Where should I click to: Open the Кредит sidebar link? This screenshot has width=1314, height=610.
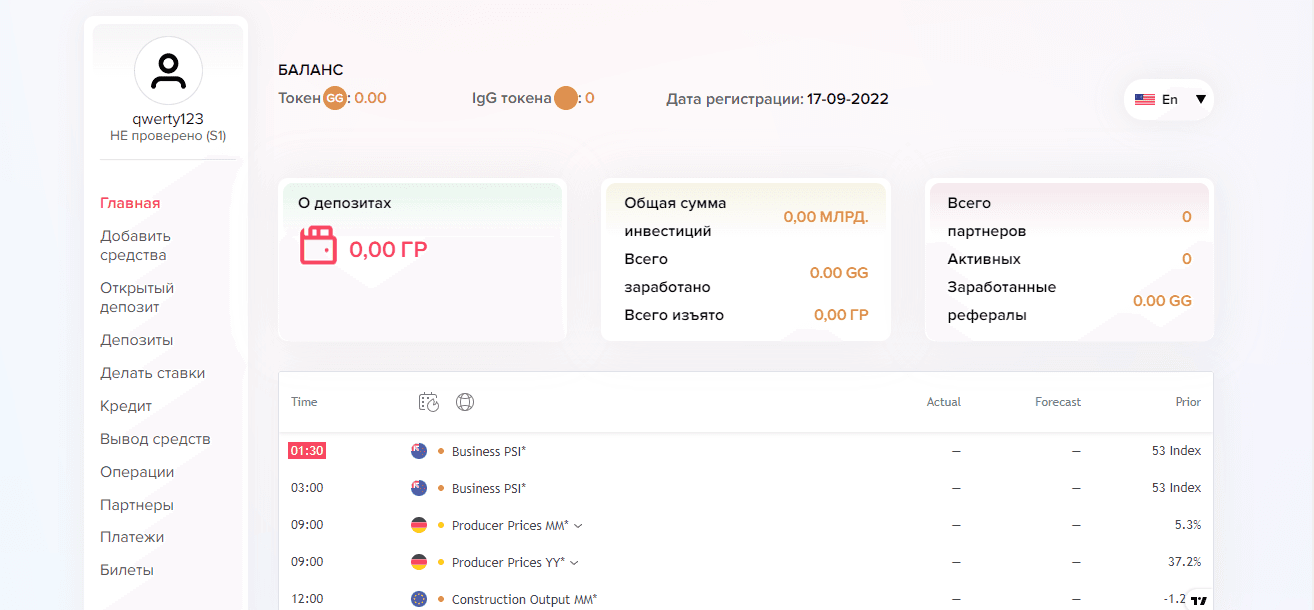[126, 406]
